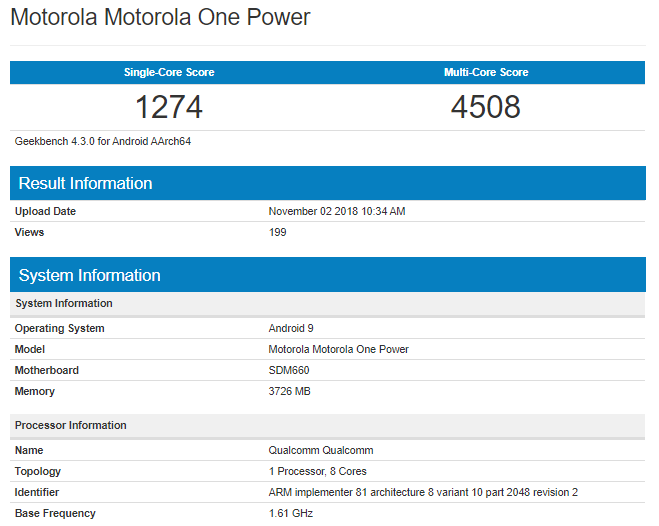
Task: Select the 1.61 GHz frequency value
Action: tap(290, 513)
